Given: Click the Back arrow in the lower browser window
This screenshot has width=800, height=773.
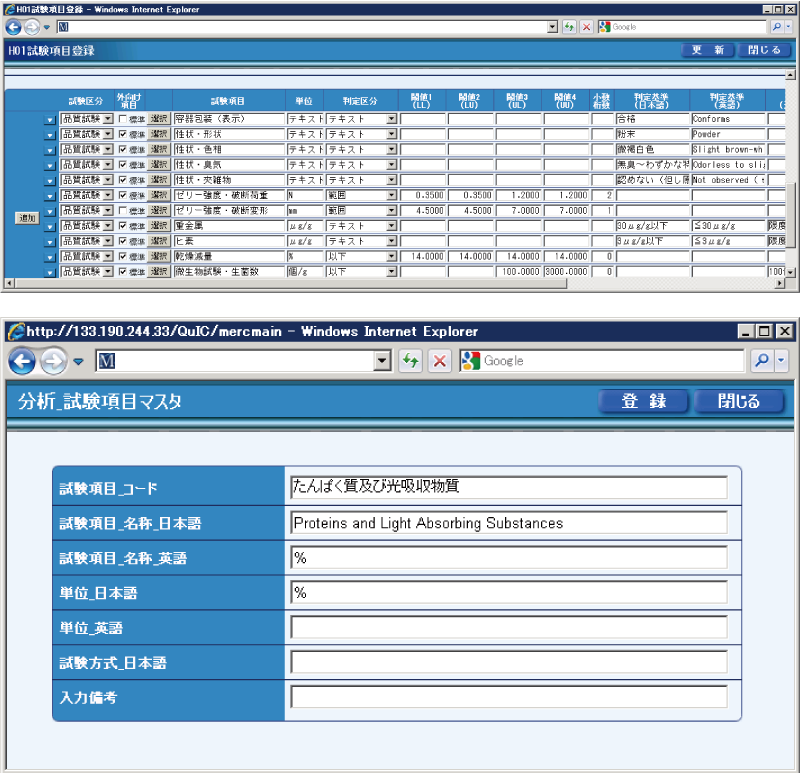Looking at the screenshot, I should 22,361.
